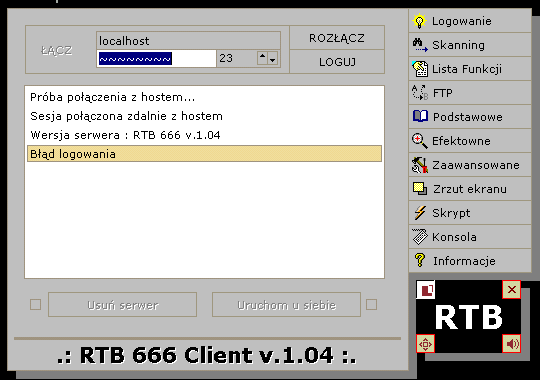Viewport: 540px width, 380px height.
Task: Click the ROZŁĄCZ button
Action: coord(337,38)
